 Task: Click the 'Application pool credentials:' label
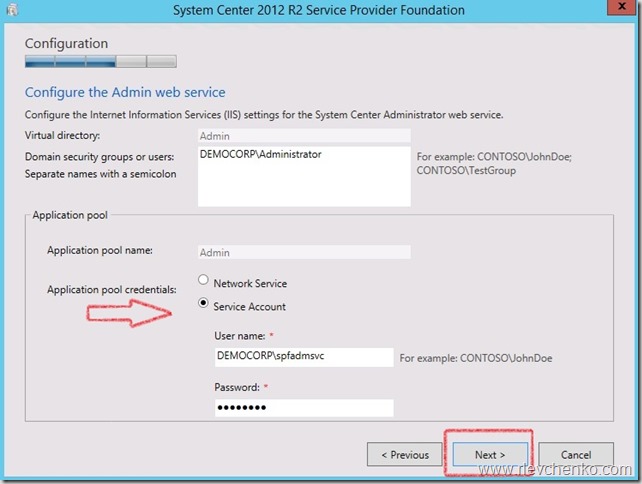coord(110,289)
